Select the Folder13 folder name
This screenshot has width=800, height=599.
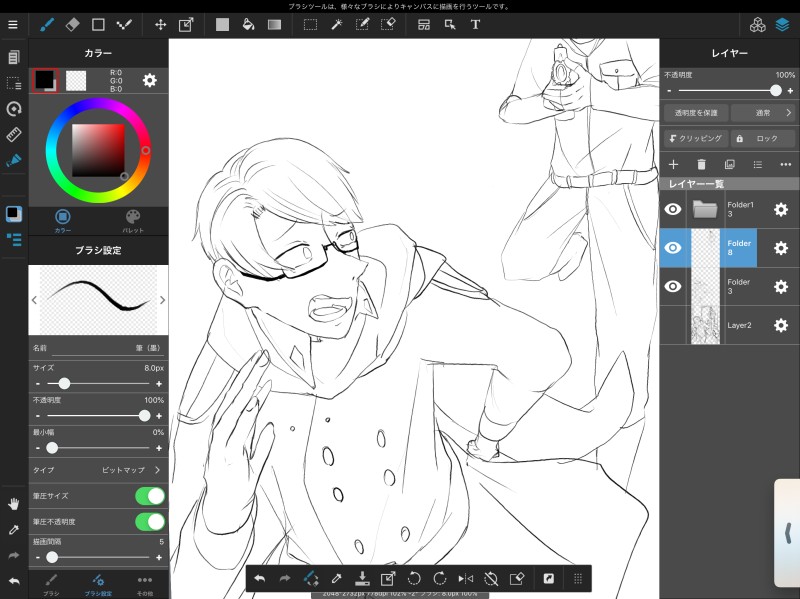coord(740,209)
